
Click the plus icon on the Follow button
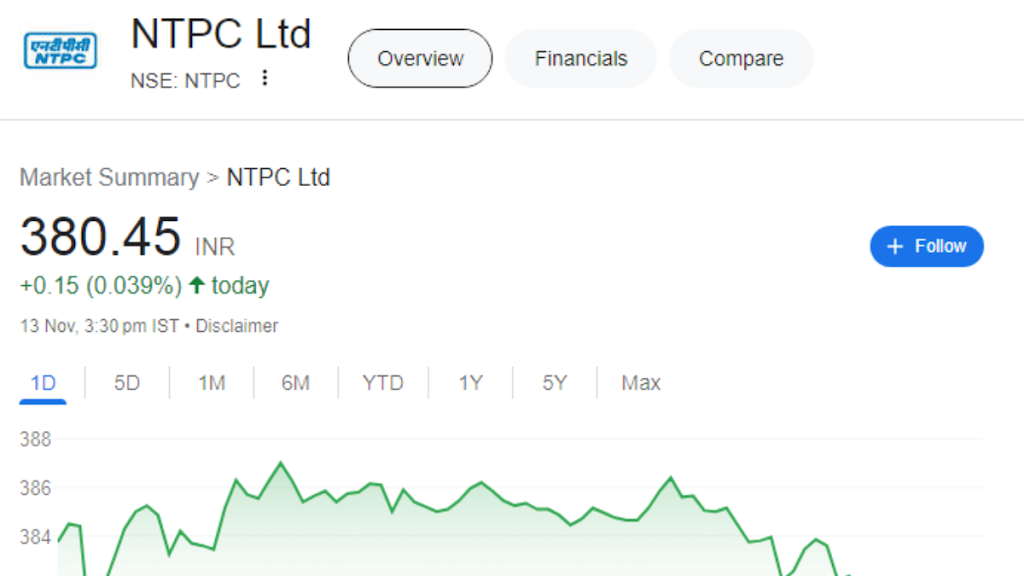click(x=895, y=246)
